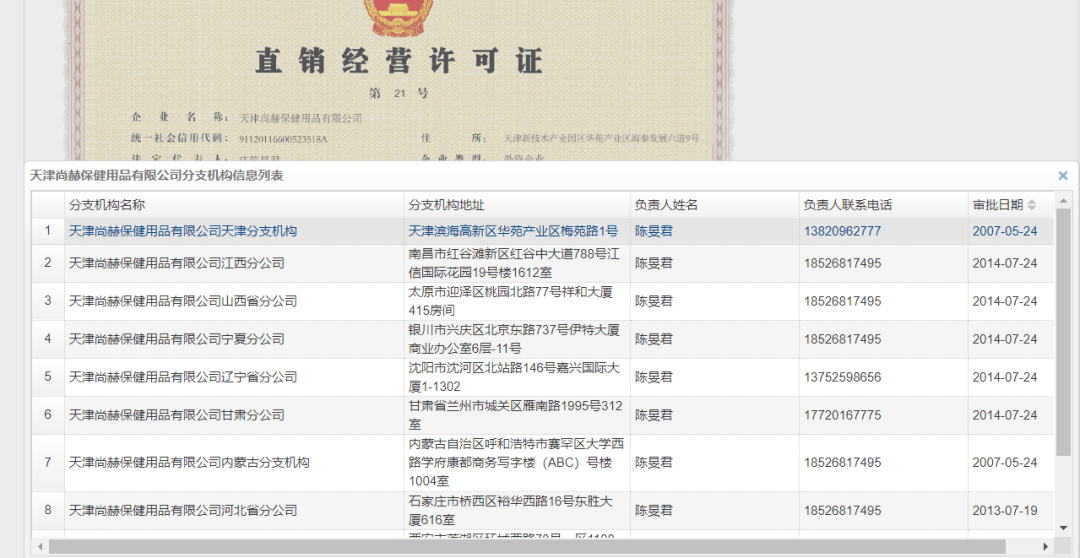The image size is (1080, 558).
Task: Select 天津尚赫保健用品有限公司辽宁省分公司 row
Action: point(543,377)
